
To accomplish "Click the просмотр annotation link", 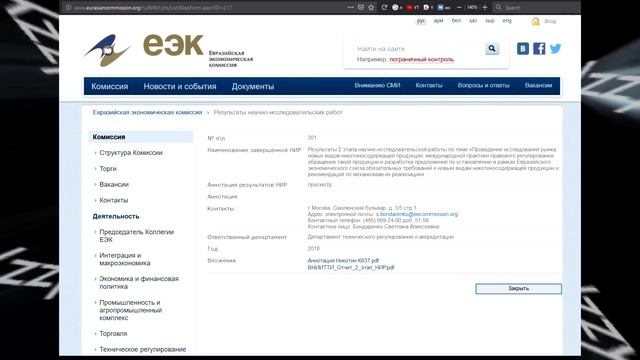I will (x=320, y=184).
